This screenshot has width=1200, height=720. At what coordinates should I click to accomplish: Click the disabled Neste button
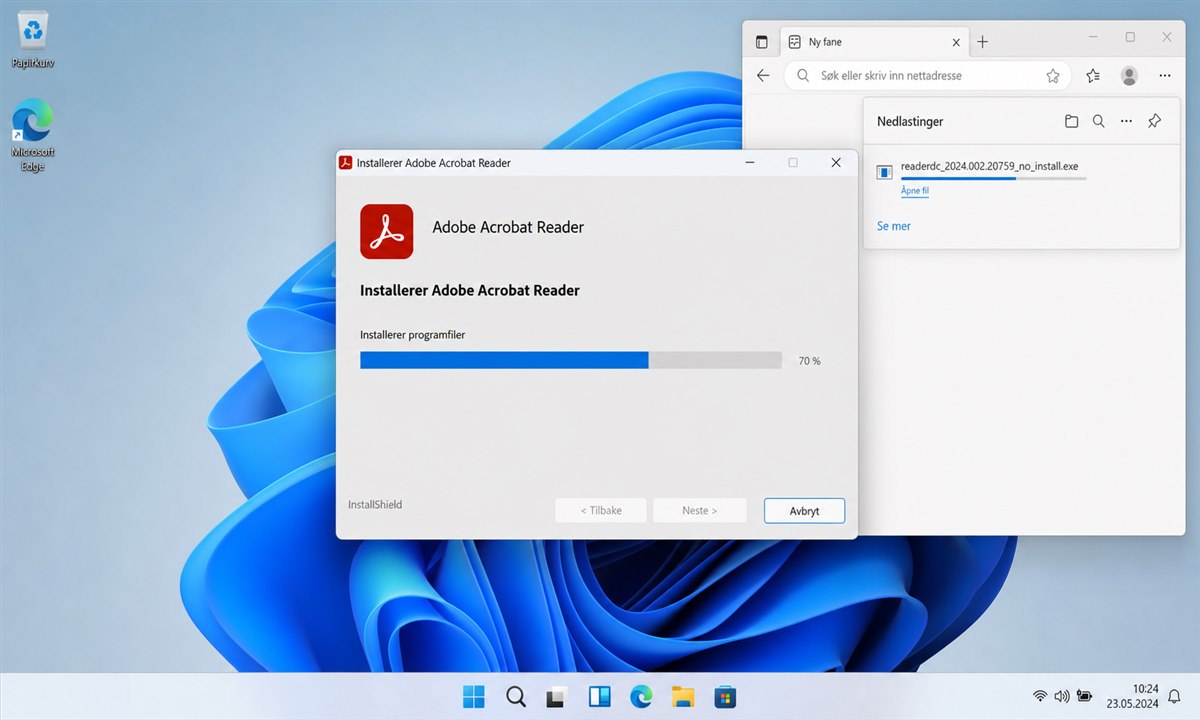pos(700,510)
